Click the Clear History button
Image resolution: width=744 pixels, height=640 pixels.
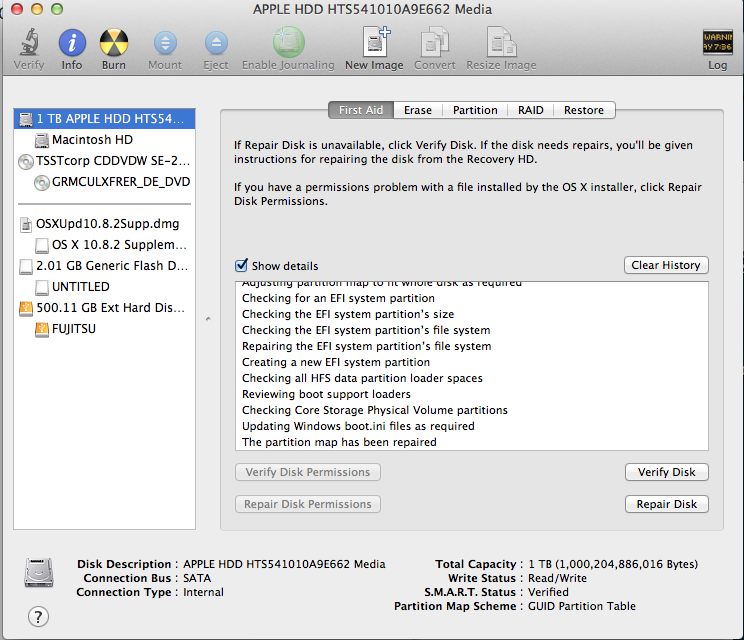click(x=666, y=265)
